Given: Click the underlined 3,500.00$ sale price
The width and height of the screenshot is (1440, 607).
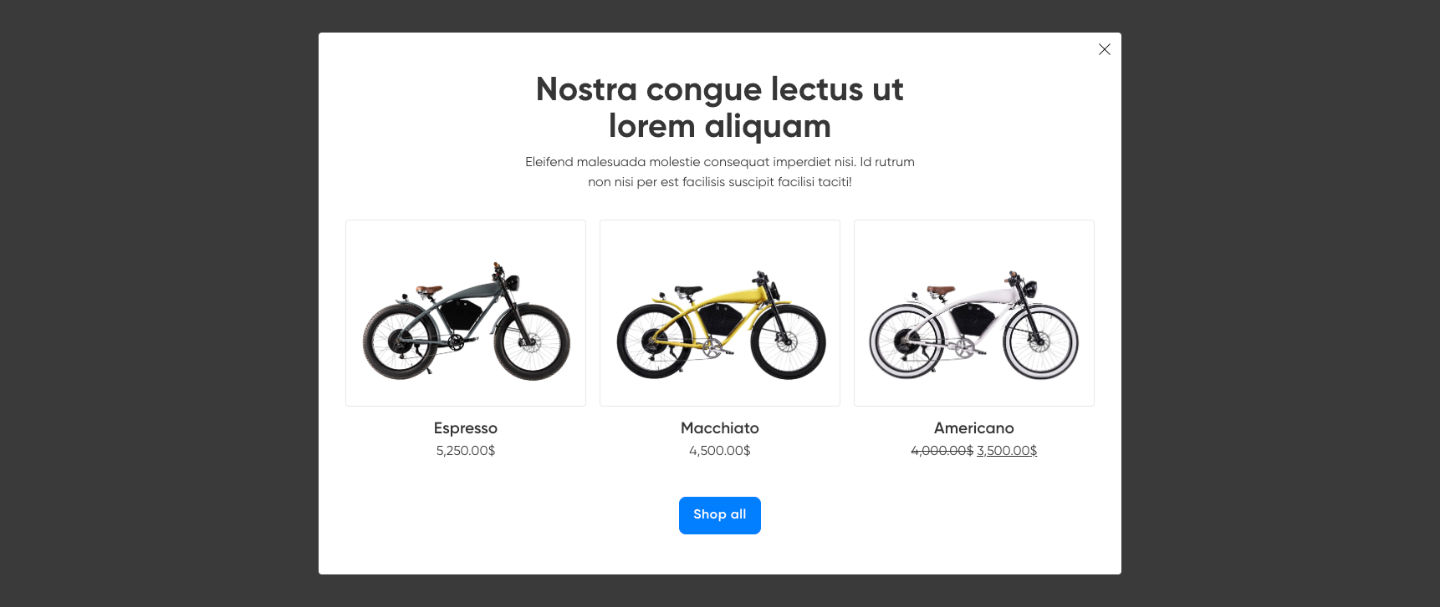Looking at the screenshot, I should [1007, 451].
